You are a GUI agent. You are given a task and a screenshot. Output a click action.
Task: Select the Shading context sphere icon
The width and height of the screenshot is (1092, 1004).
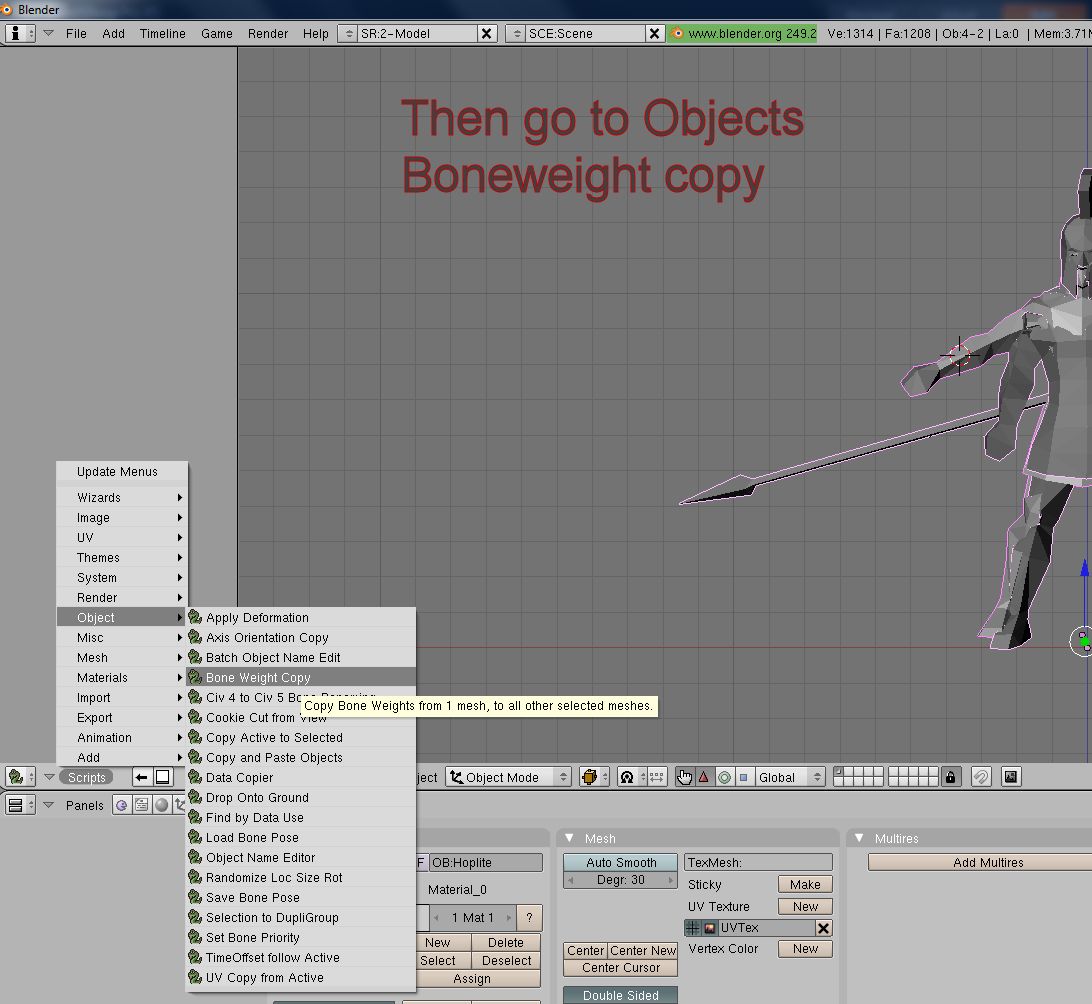(x=162, y=806)
